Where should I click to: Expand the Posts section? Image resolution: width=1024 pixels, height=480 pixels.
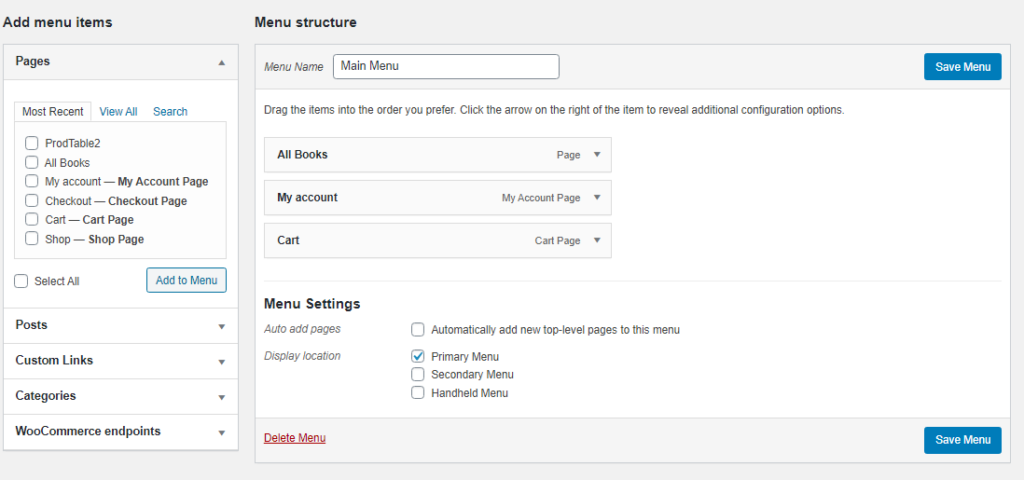221,327
